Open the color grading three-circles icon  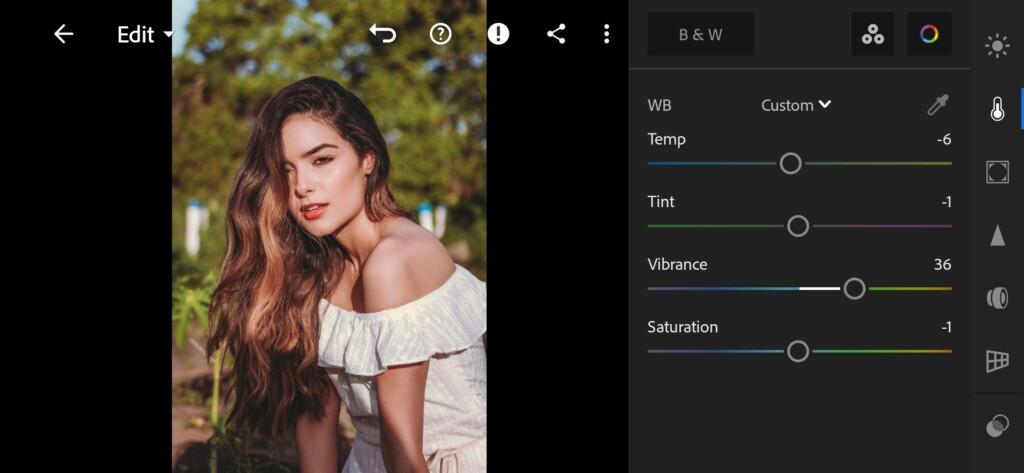(x=872, y=35)
